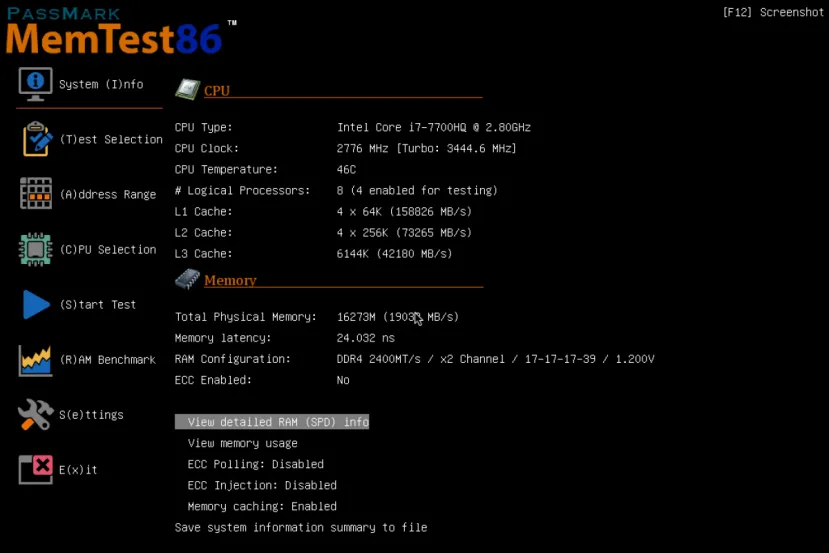Viewport: 829px width, 553px height.
Task: Click the Settings wrench icon
Action: [35, 414]
